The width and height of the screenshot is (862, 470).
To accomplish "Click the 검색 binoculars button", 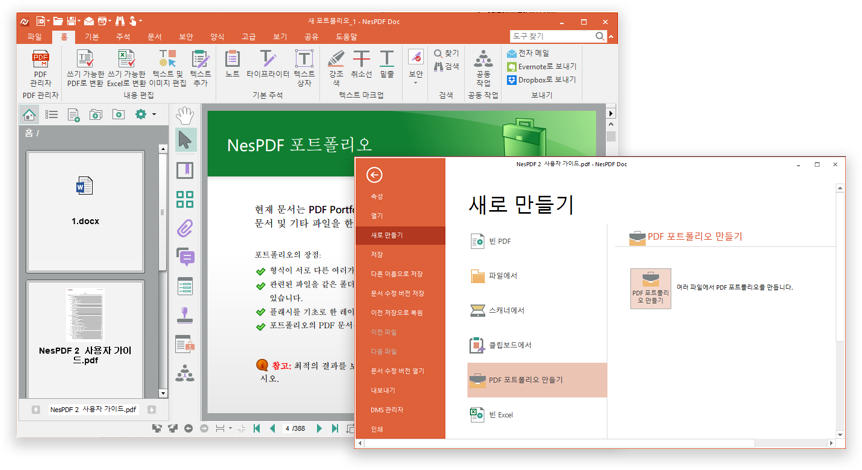I will pos(446,67).
